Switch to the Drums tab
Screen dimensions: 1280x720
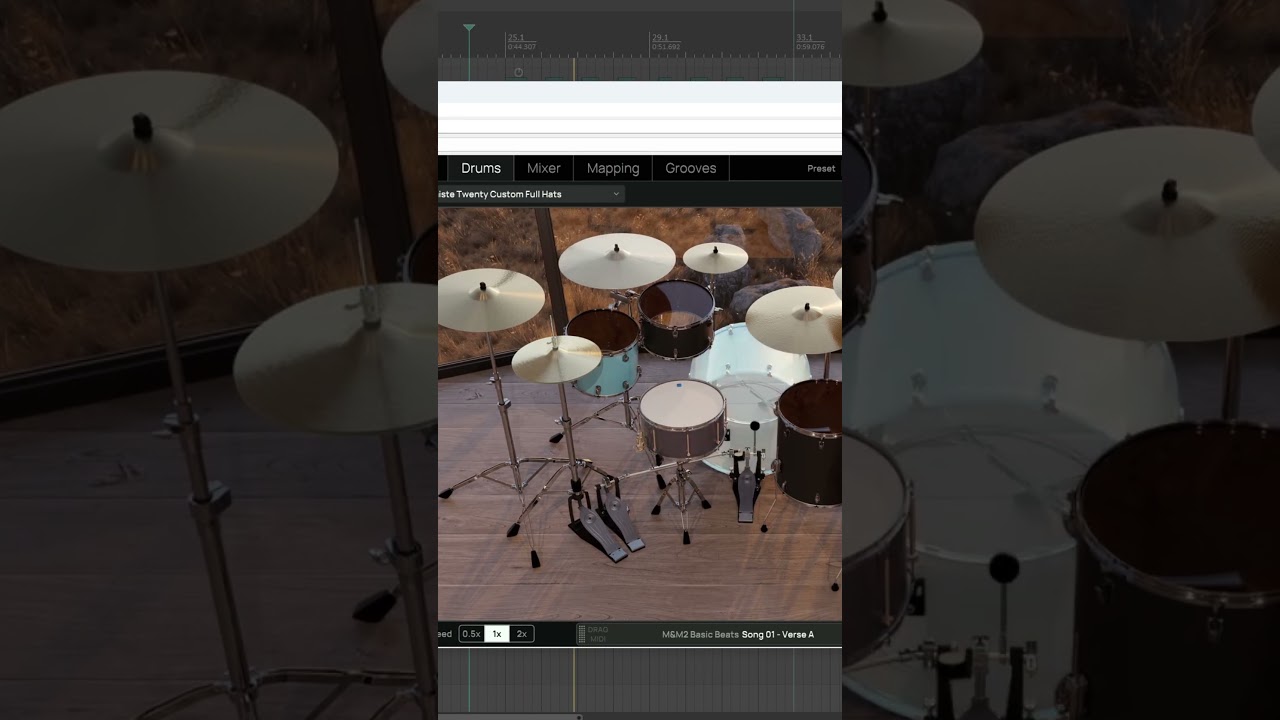481,168
